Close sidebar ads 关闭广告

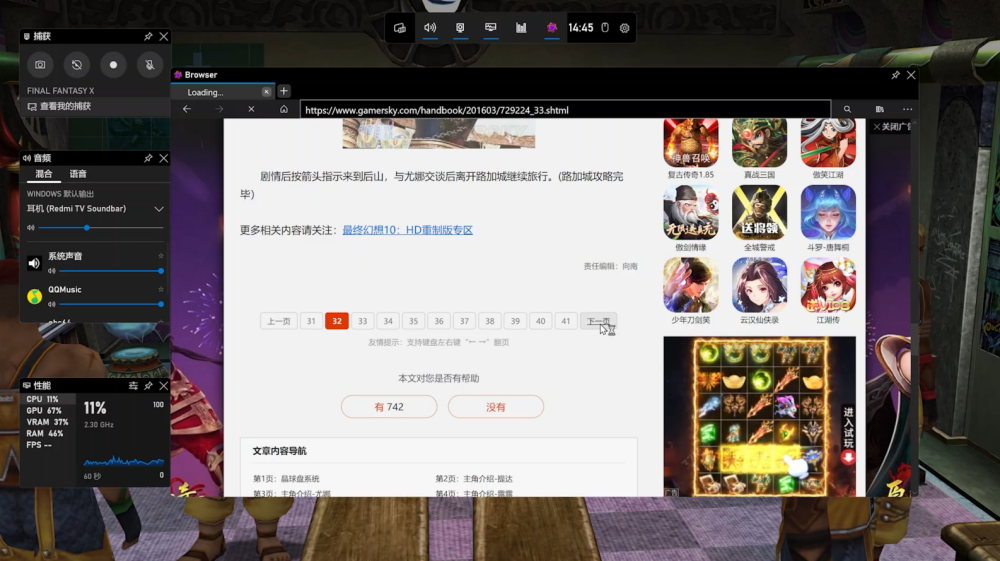coord(891,127)
